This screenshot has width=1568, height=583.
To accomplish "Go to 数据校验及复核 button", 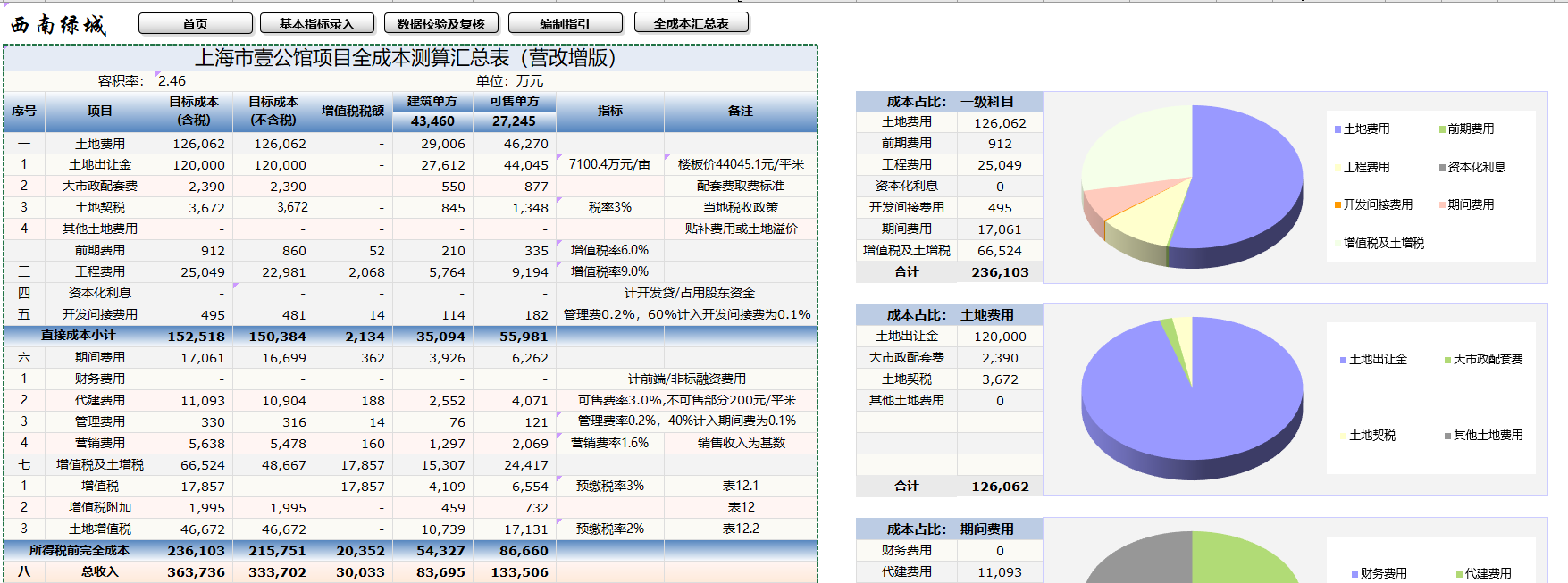I will [442, 24].
